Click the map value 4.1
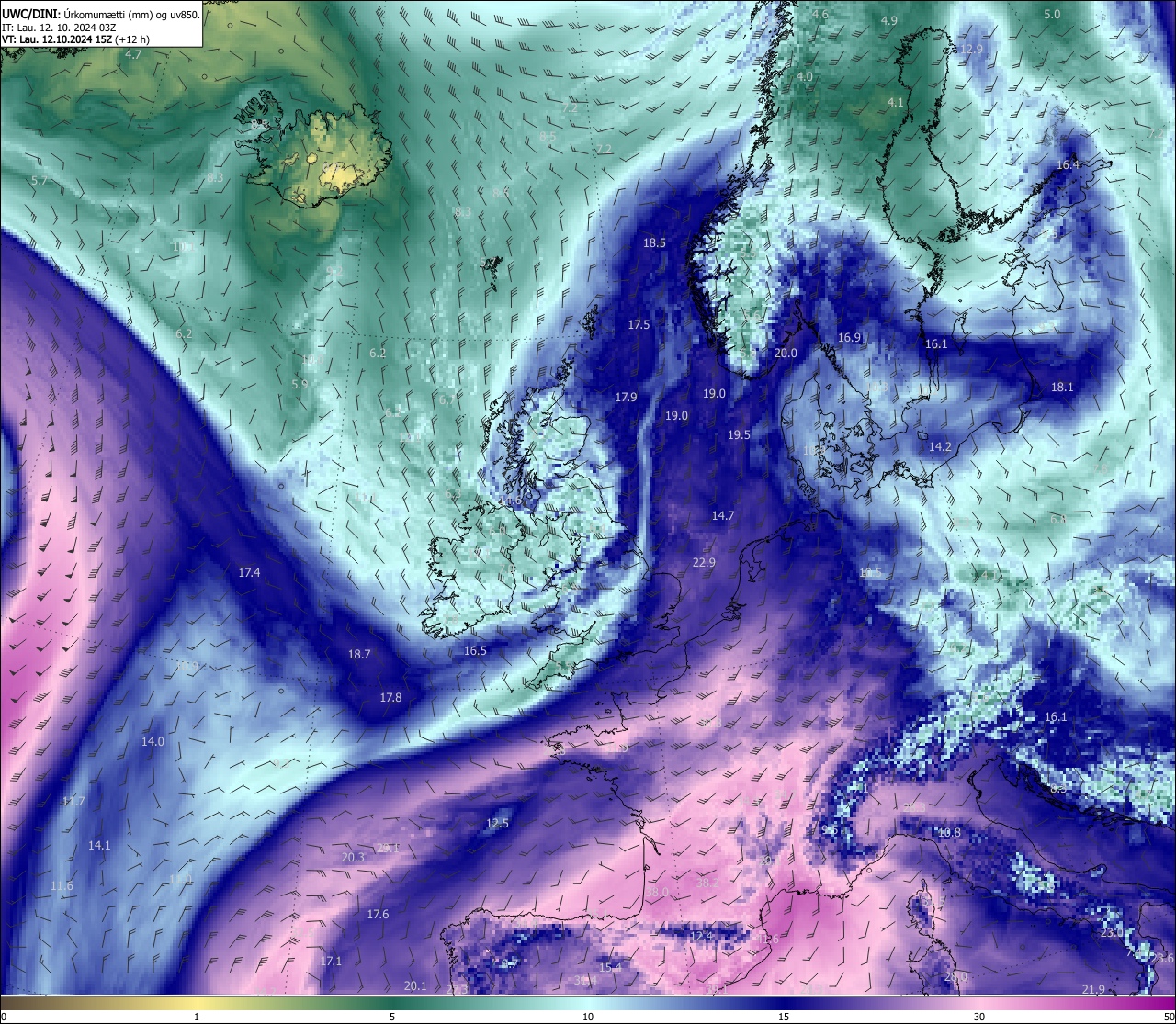Screen dimensions: 1176x1024 click(x=896, y=103)
